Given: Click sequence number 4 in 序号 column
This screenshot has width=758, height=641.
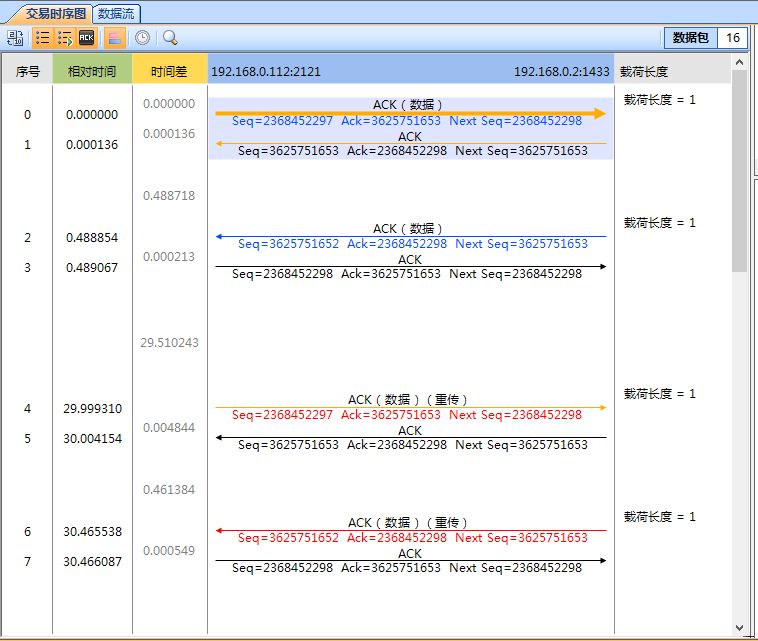Looking at the screenshot, I should (28, 408).
